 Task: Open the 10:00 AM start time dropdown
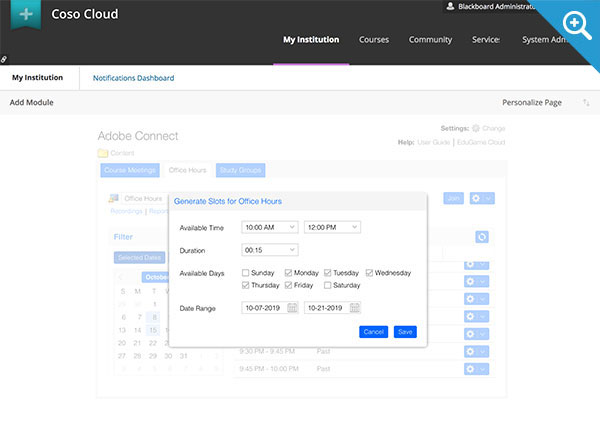270,227
